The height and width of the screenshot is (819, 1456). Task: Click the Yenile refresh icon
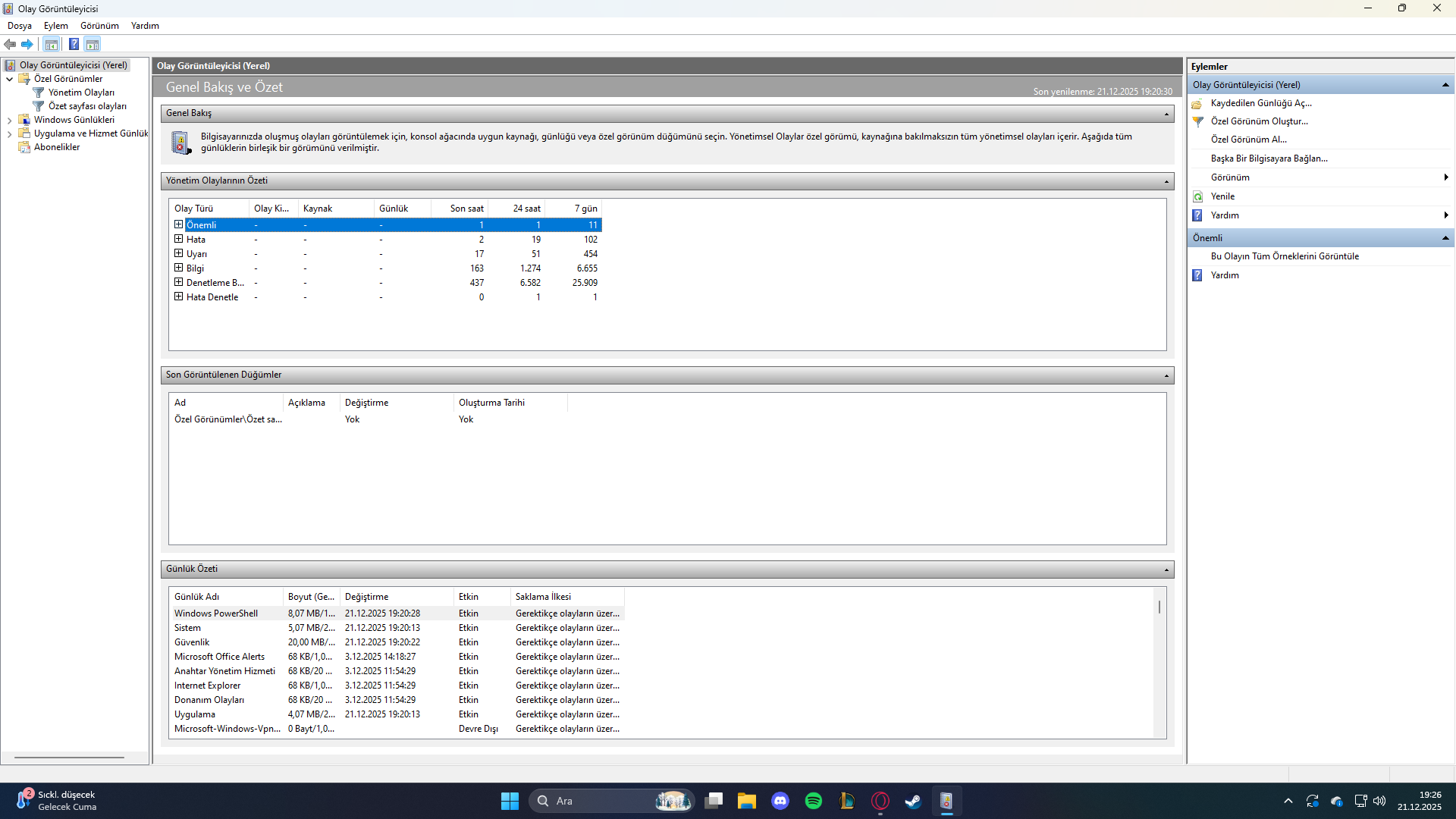click(x=1198, y=196)
